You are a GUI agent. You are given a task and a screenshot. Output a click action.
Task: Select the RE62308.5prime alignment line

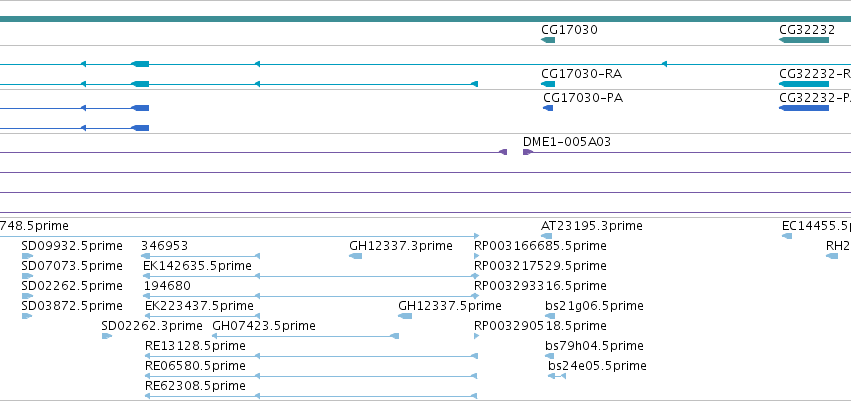(x=311, y=396)
